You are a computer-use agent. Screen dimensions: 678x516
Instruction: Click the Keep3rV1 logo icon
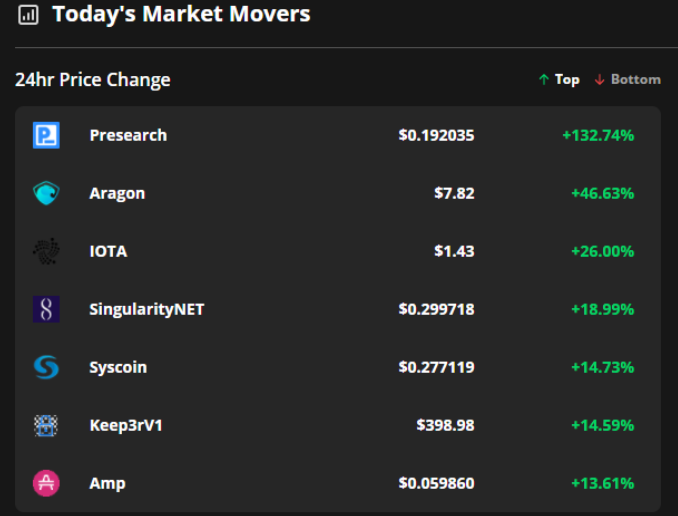point(46,425)
